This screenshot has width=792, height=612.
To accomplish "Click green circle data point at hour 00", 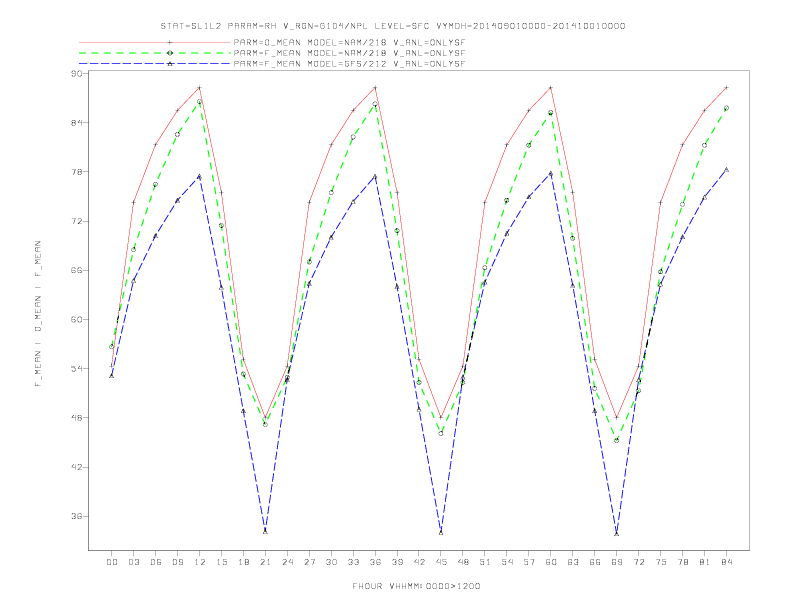I will click(x=112, y=346).
